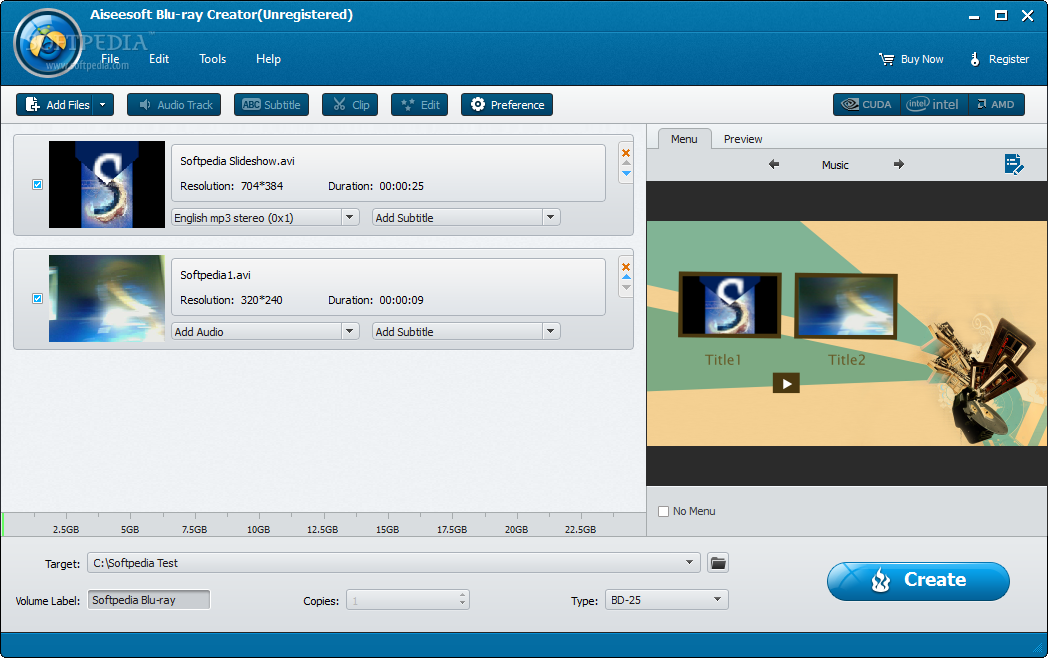1048x658 pixels.
Task: Click Title2 thumbnail in menu preview
Action: coord(845,306)
